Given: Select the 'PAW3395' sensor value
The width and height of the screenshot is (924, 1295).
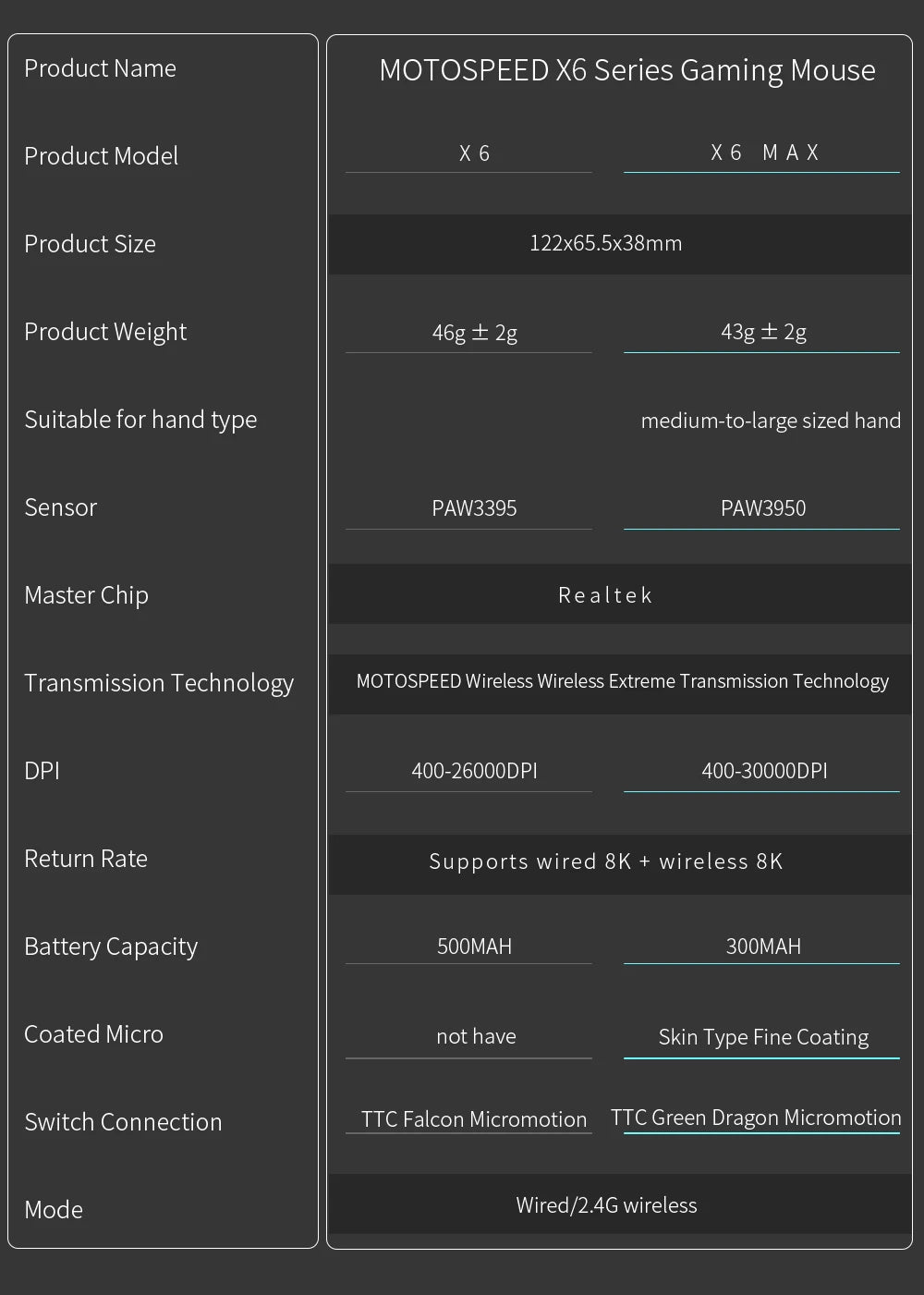Looking at the screenshot, I should [474, 508].
